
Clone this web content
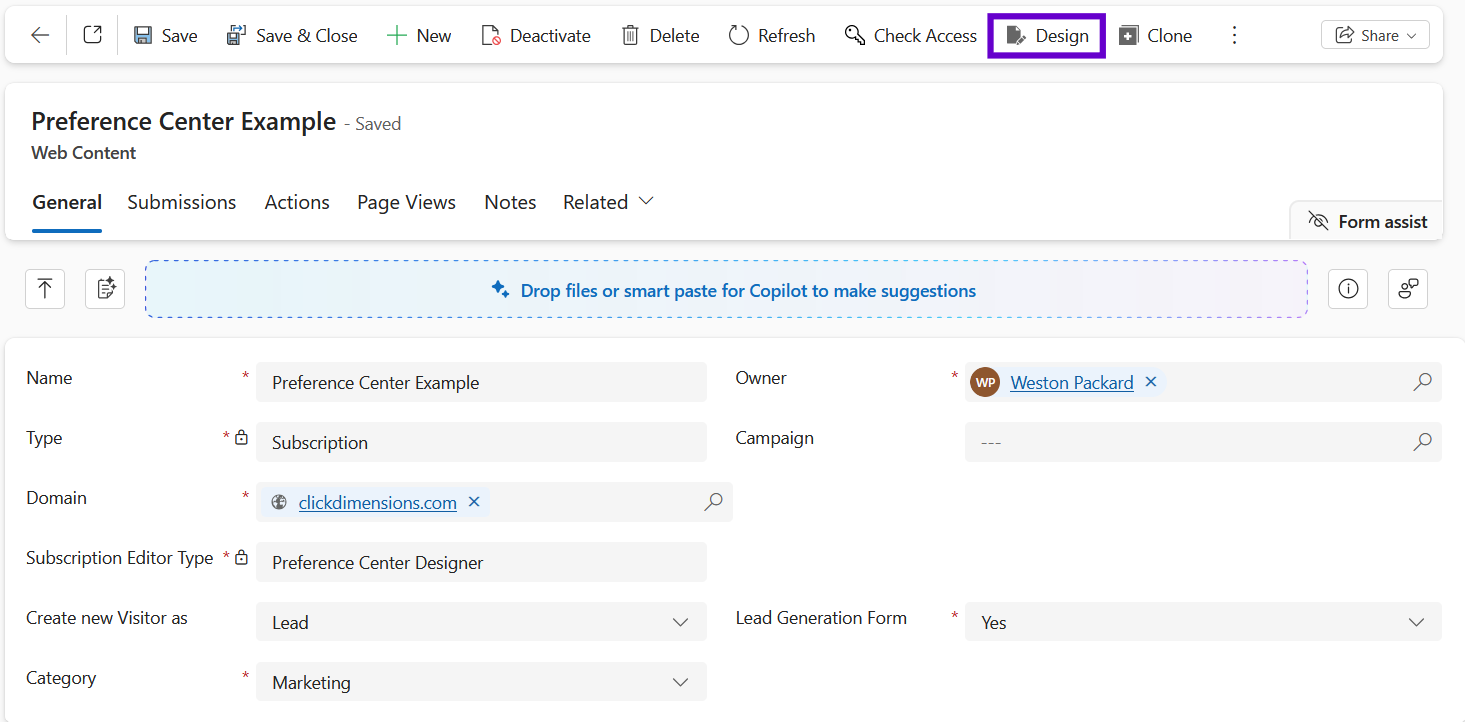pos(1156,35)
